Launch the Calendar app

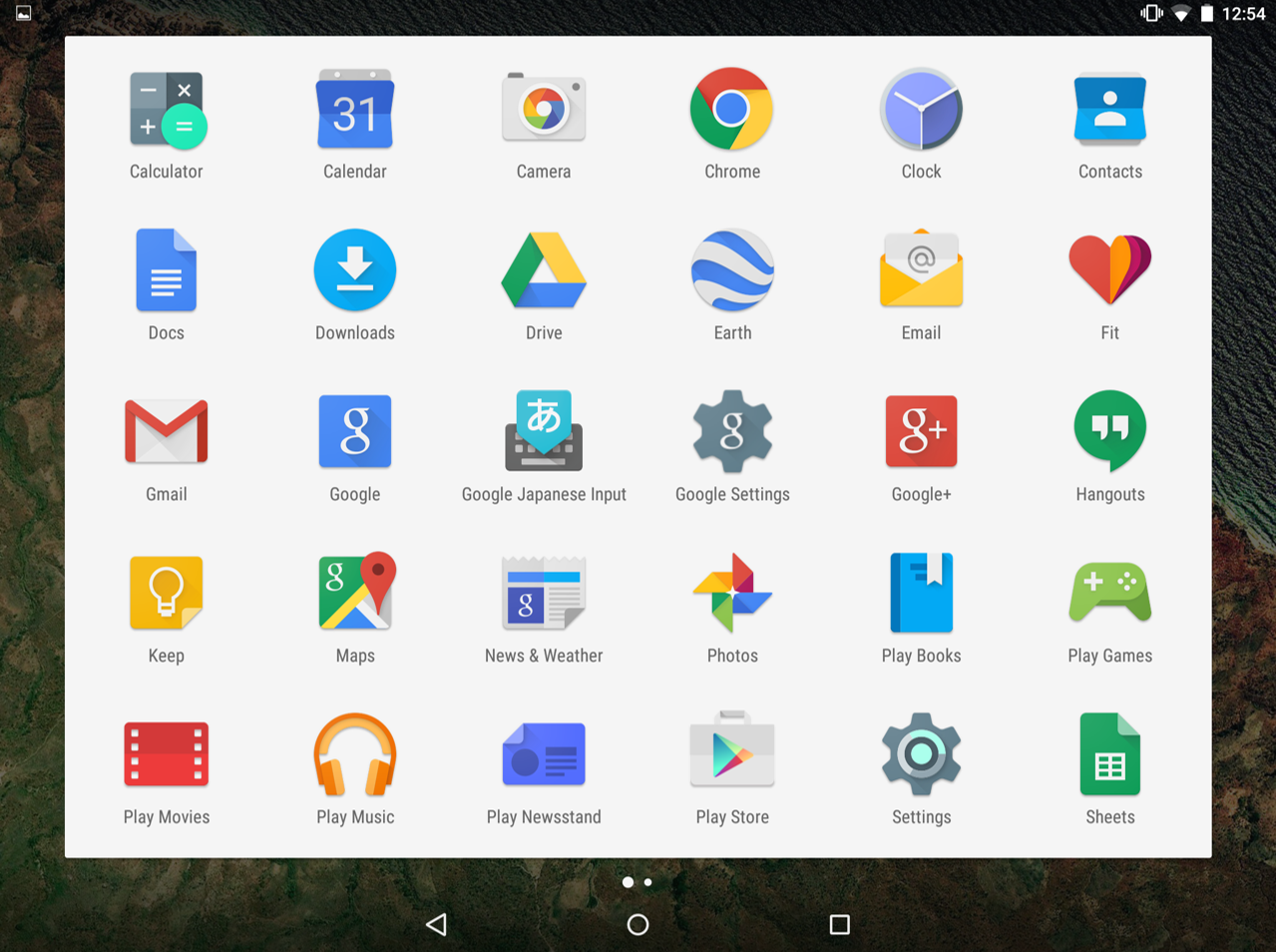coord(355,109)
